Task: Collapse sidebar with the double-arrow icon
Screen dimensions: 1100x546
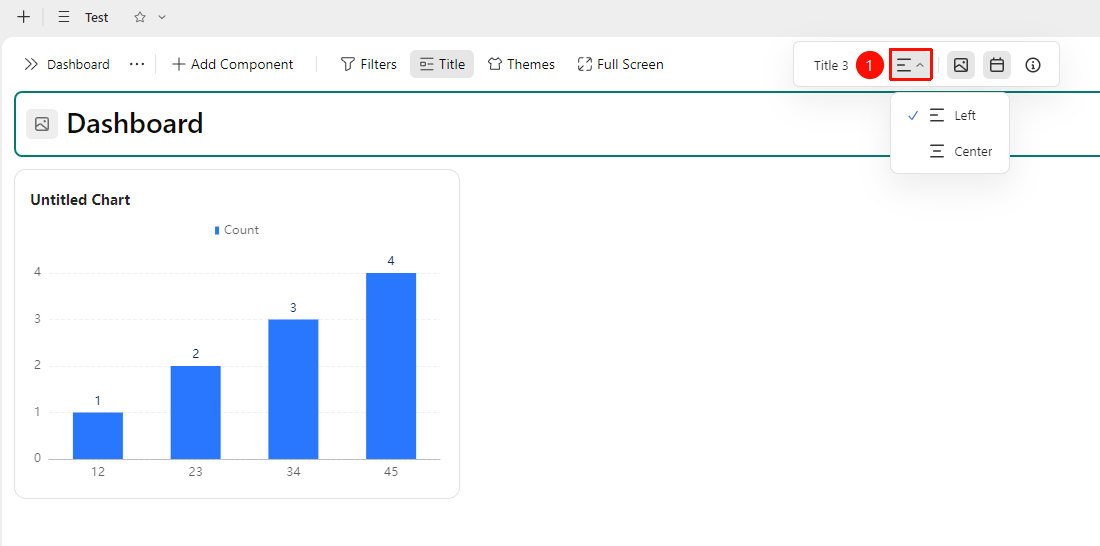Action: pos(31,65)
